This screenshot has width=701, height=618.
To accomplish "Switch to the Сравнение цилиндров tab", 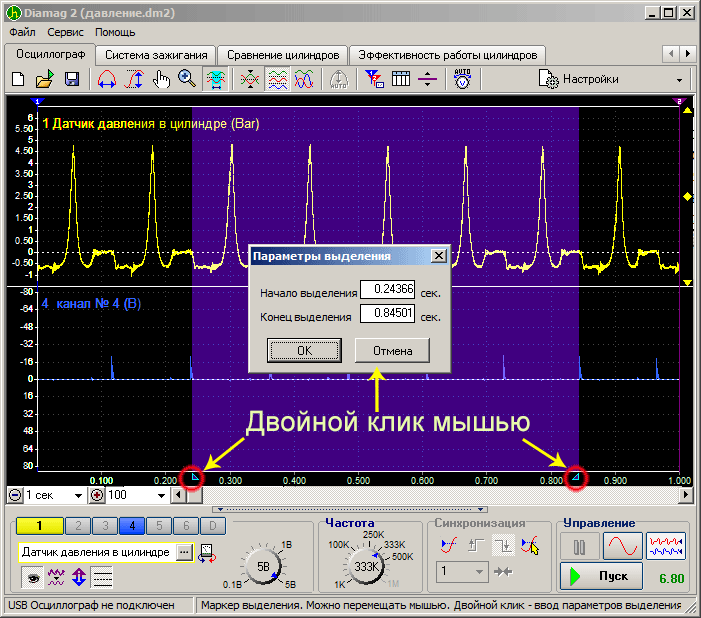I will [283, 55].
